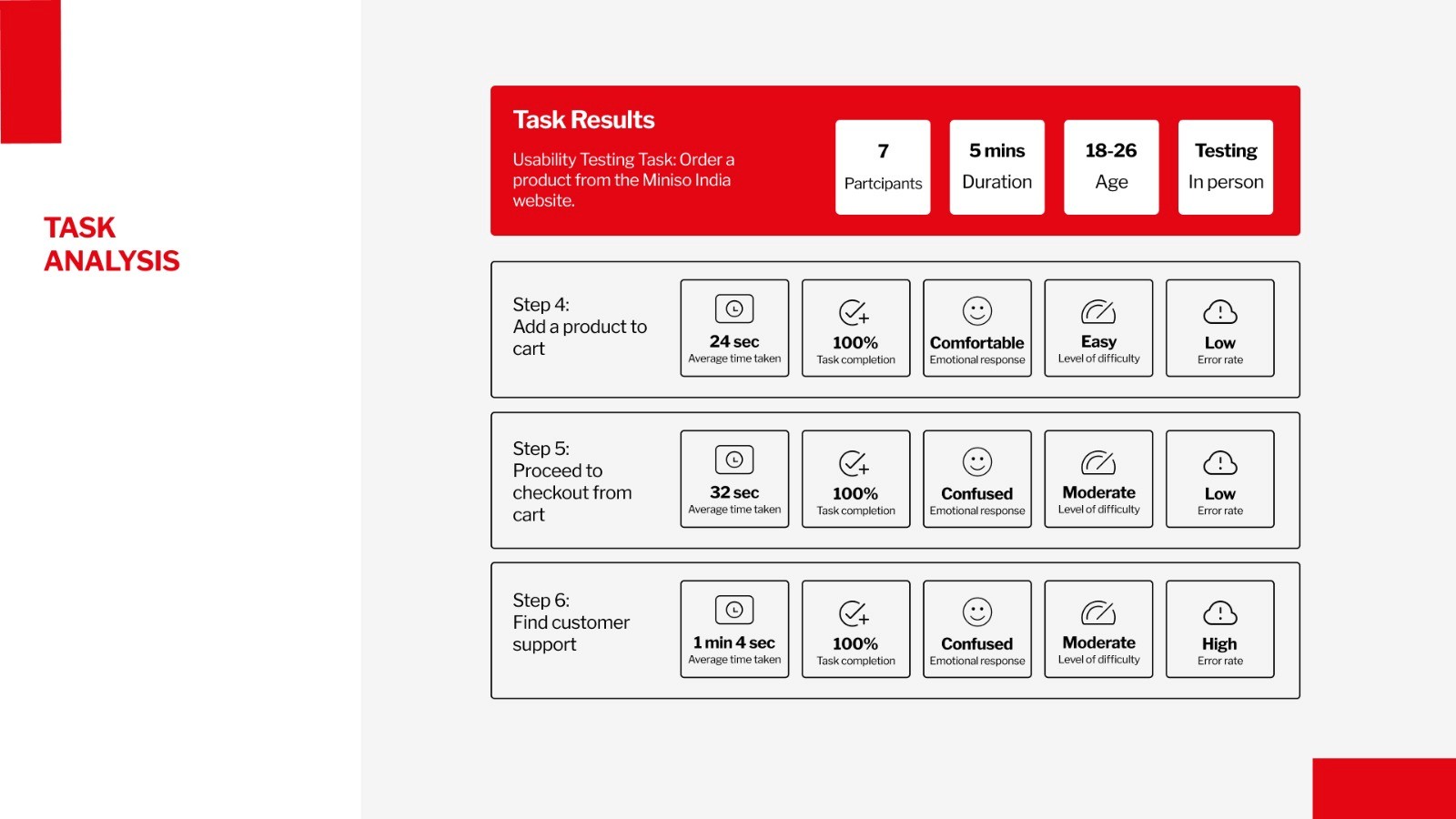Image resolution: width=1456 pixels, height=819 pixels.
Task: Click the checkmark completion icon in Step 6 row
Action: click(854, 613)
